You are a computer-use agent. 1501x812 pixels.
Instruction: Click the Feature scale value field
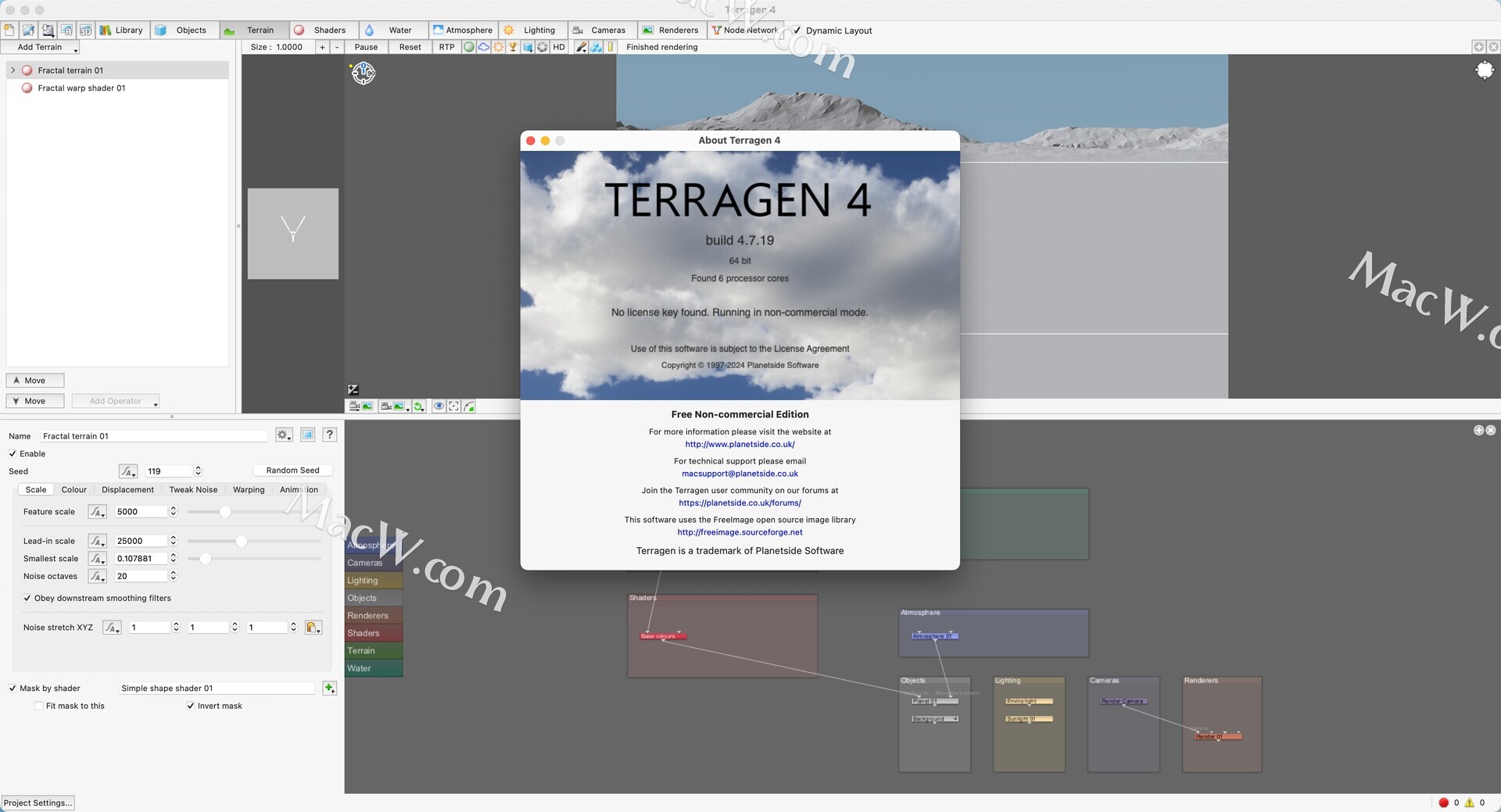point(141,512)
